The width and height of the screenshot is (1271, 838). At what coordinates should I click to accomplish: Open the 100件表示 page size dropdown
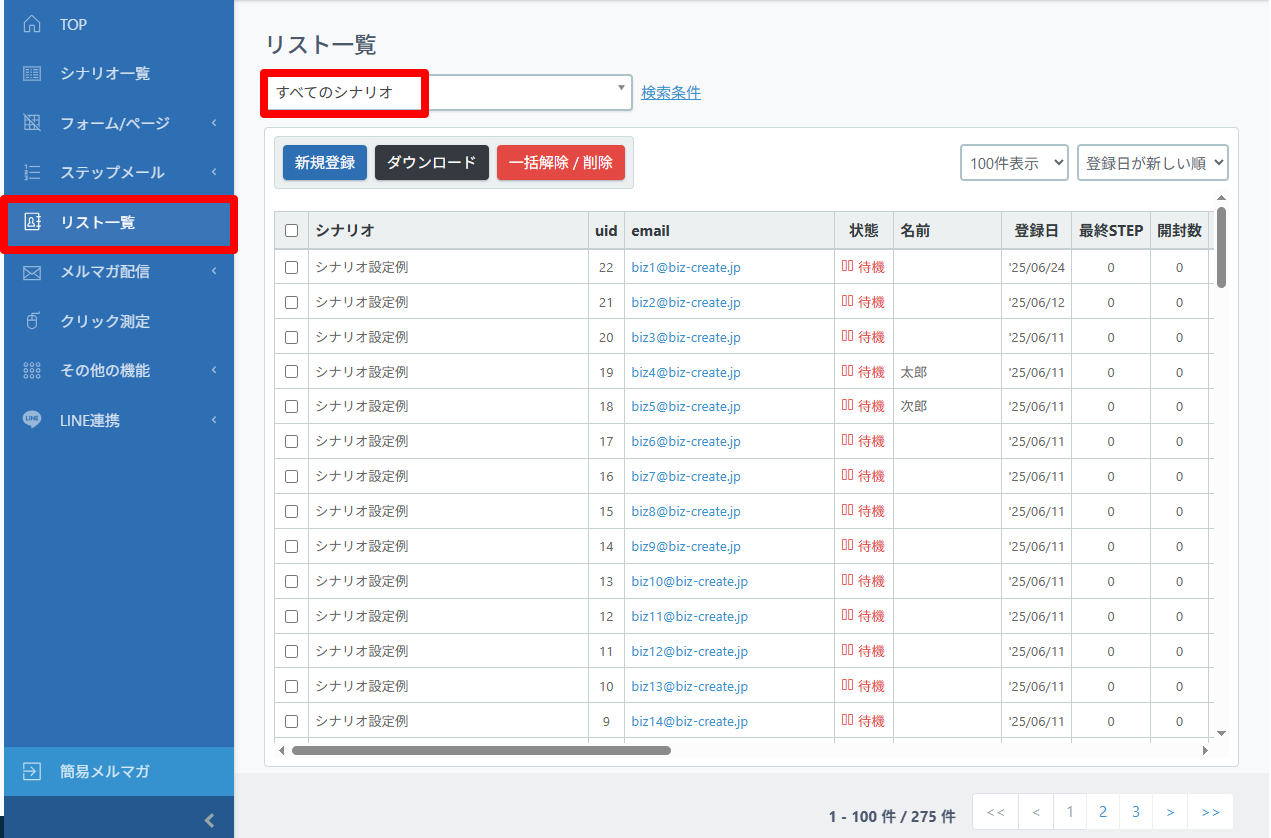pos(1014,163)
